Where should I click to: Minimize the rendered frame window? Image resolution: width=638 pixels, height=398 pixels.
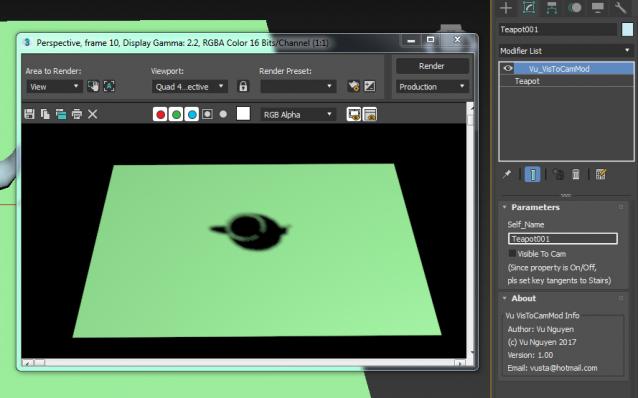tap(411, 40)
